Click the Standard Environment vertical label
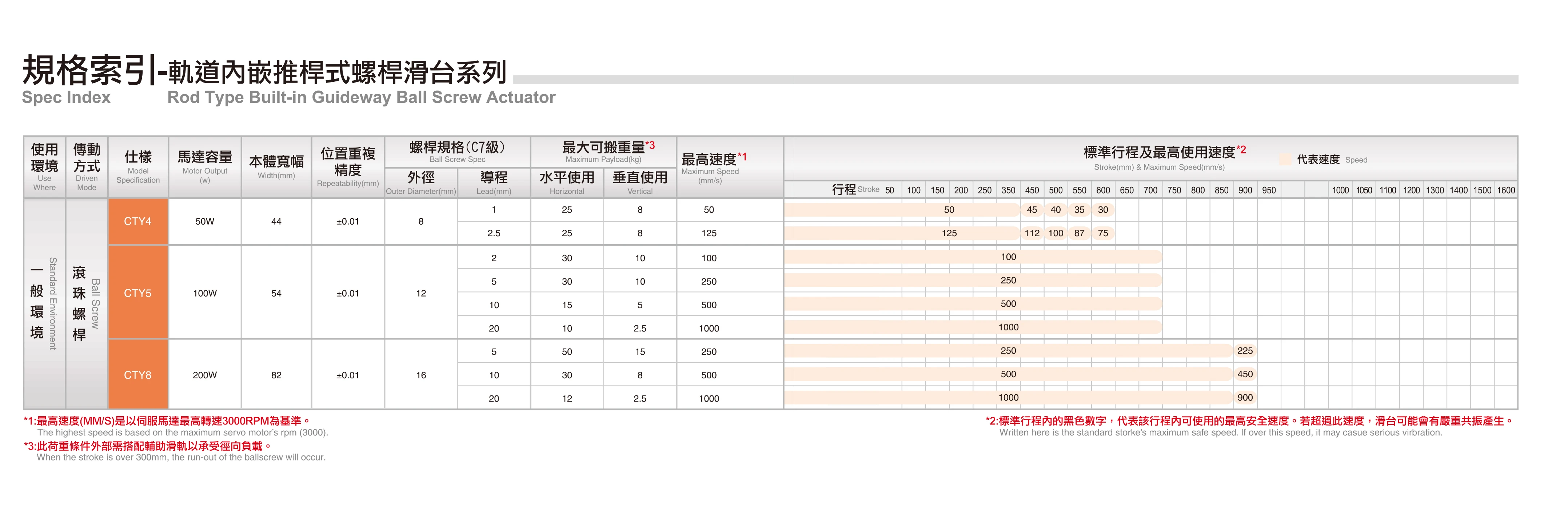This screenshot has height=515, width=1568. coord(53,303)
